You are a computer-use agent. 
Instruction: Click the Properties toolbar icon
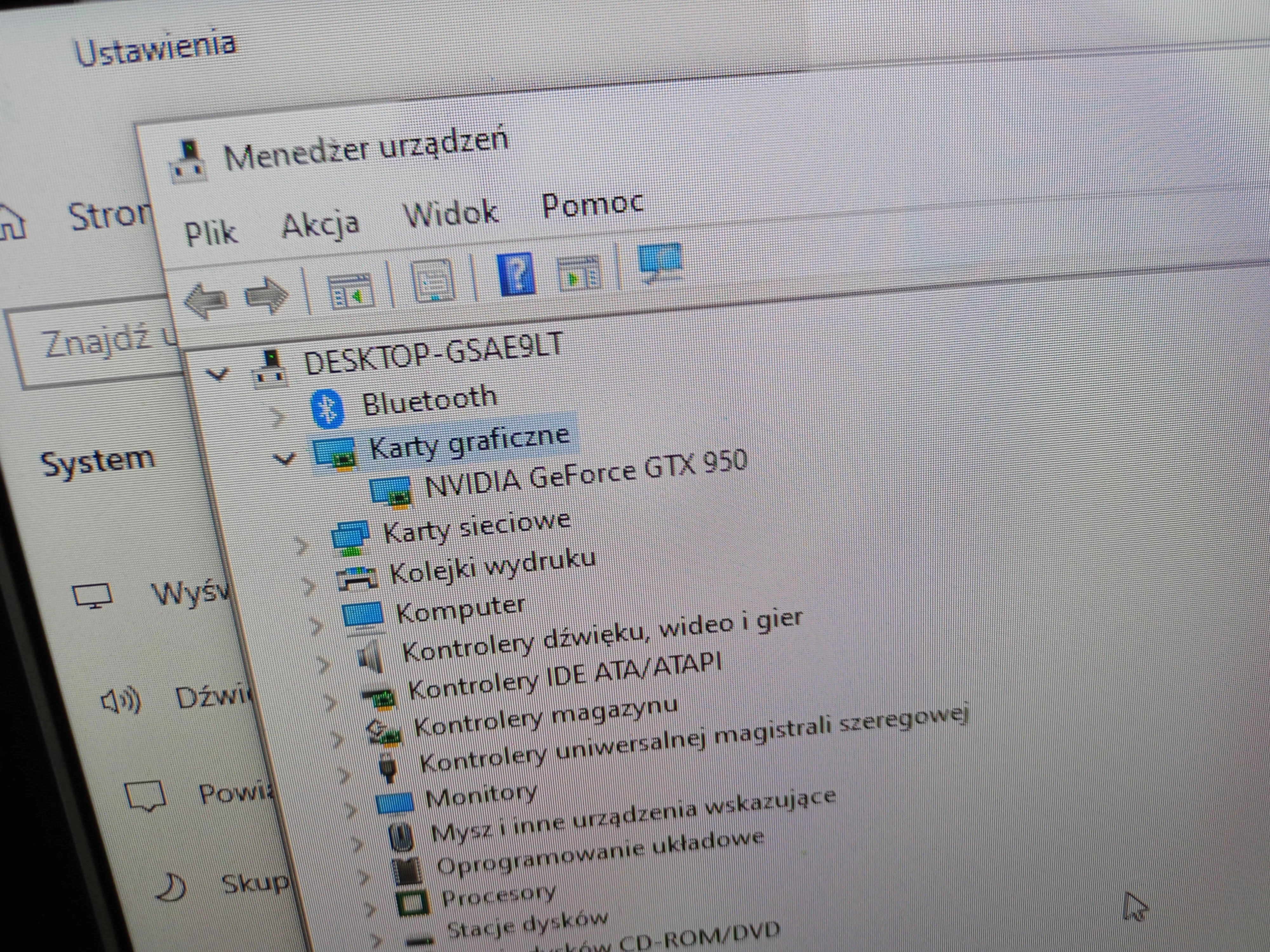point(433,281)
